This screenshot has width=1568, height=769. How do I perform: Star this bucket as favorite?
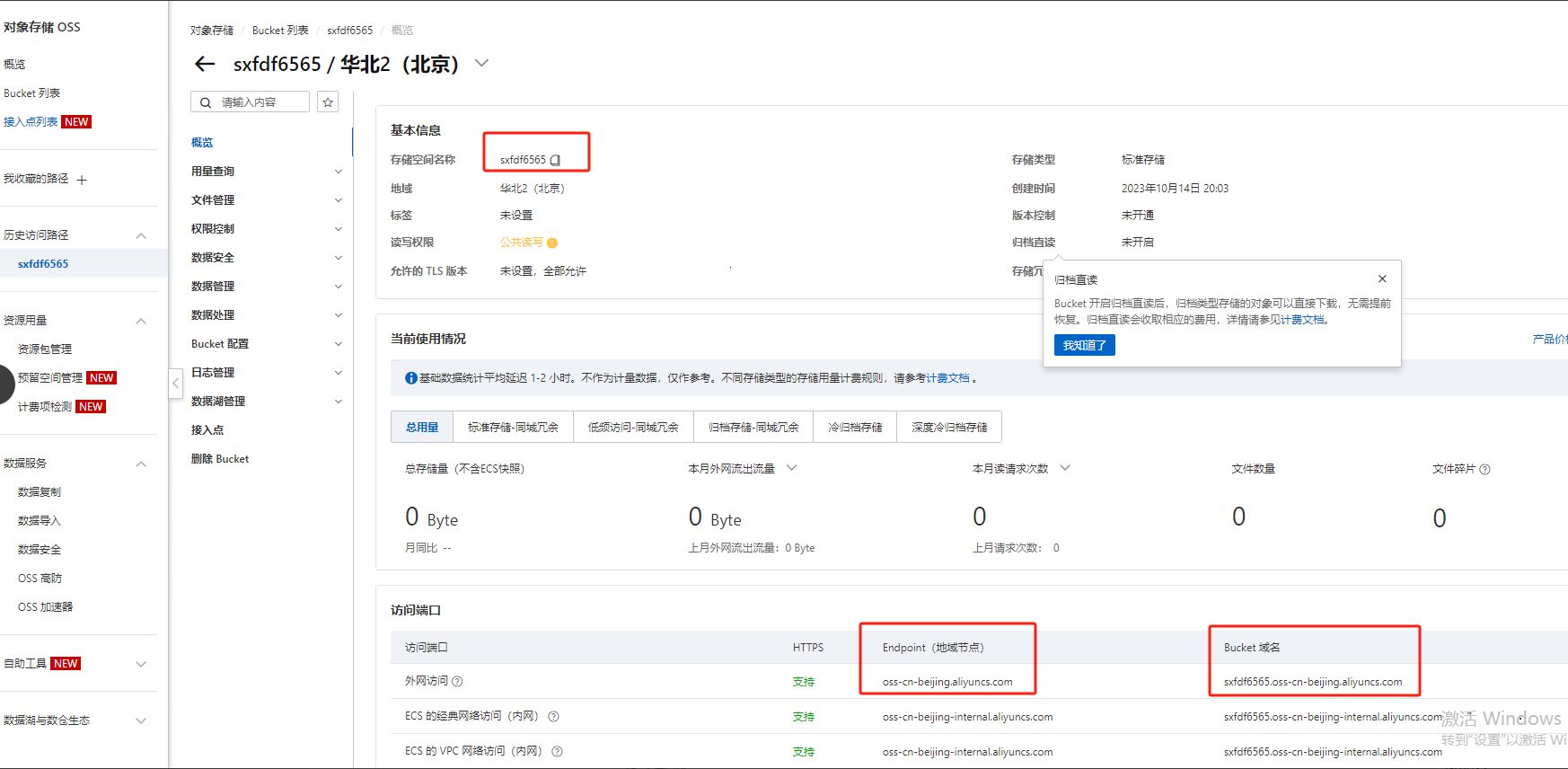tap(328, 102)
